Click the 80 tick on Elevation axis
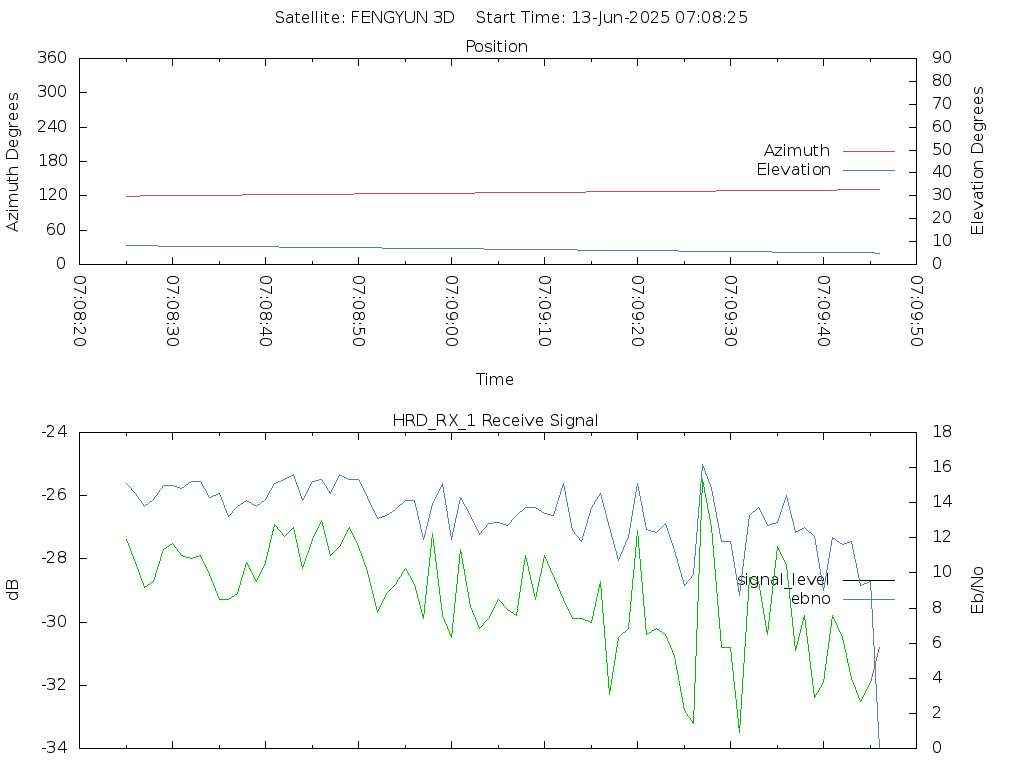1024x768 pixels. tap(942, 80)
